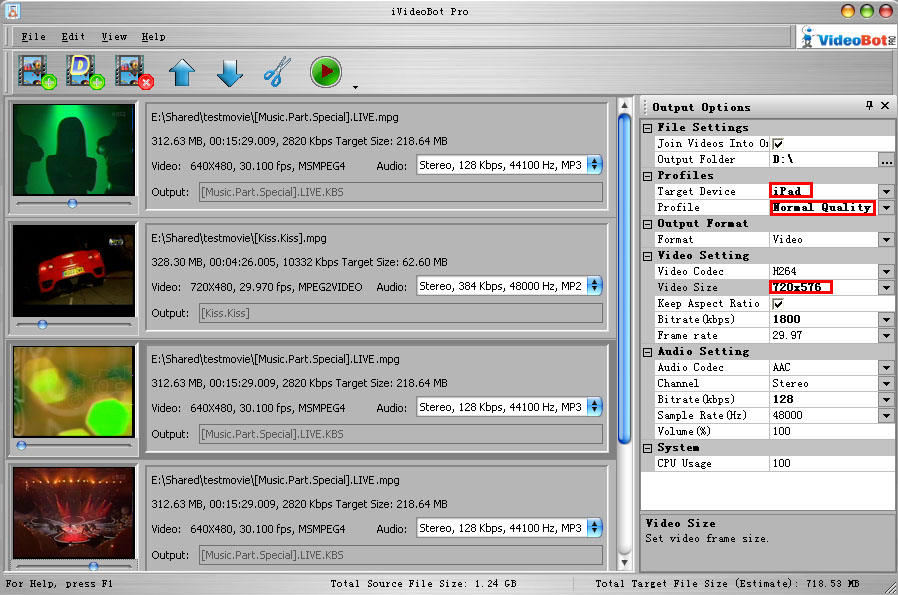Open the Format dropdown
Viewport: 898px width, 595px height.
tap(886, 239)
